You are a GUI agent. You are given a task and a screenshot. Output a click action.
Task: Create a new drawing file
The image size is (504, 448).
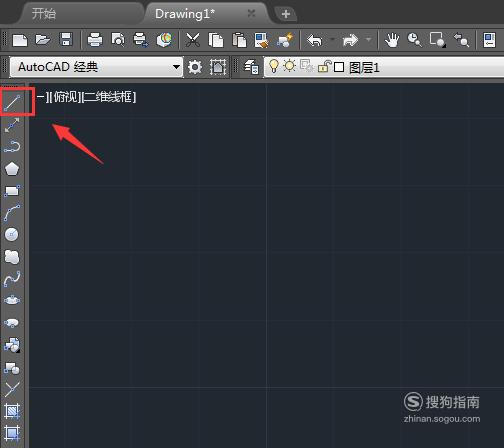[x=20, y=40]
